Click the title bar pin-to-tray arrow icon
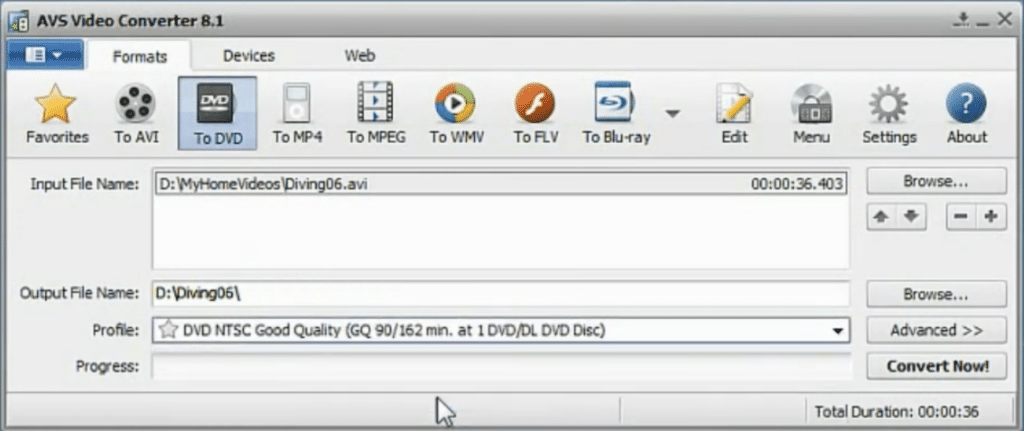Screen dimensions: 1024x431 [x=961, y=20]
